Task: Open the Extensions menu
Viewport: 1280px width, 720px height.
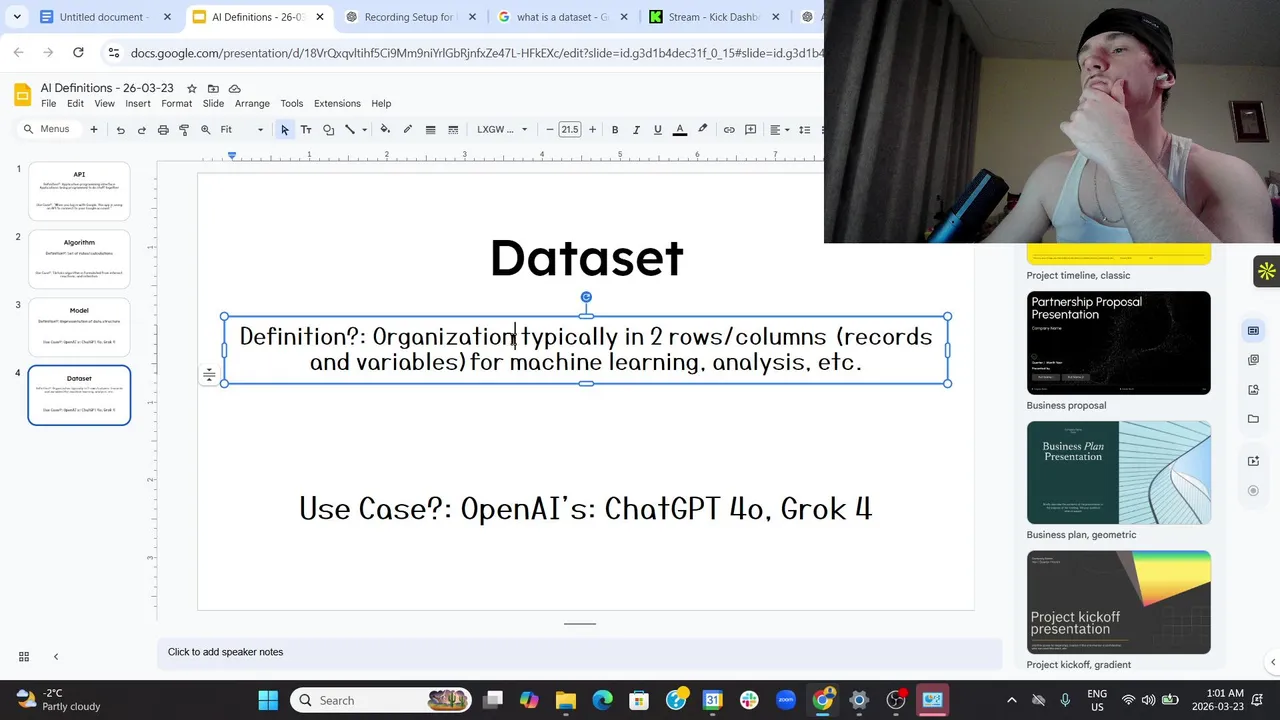Action: (337, 103)
